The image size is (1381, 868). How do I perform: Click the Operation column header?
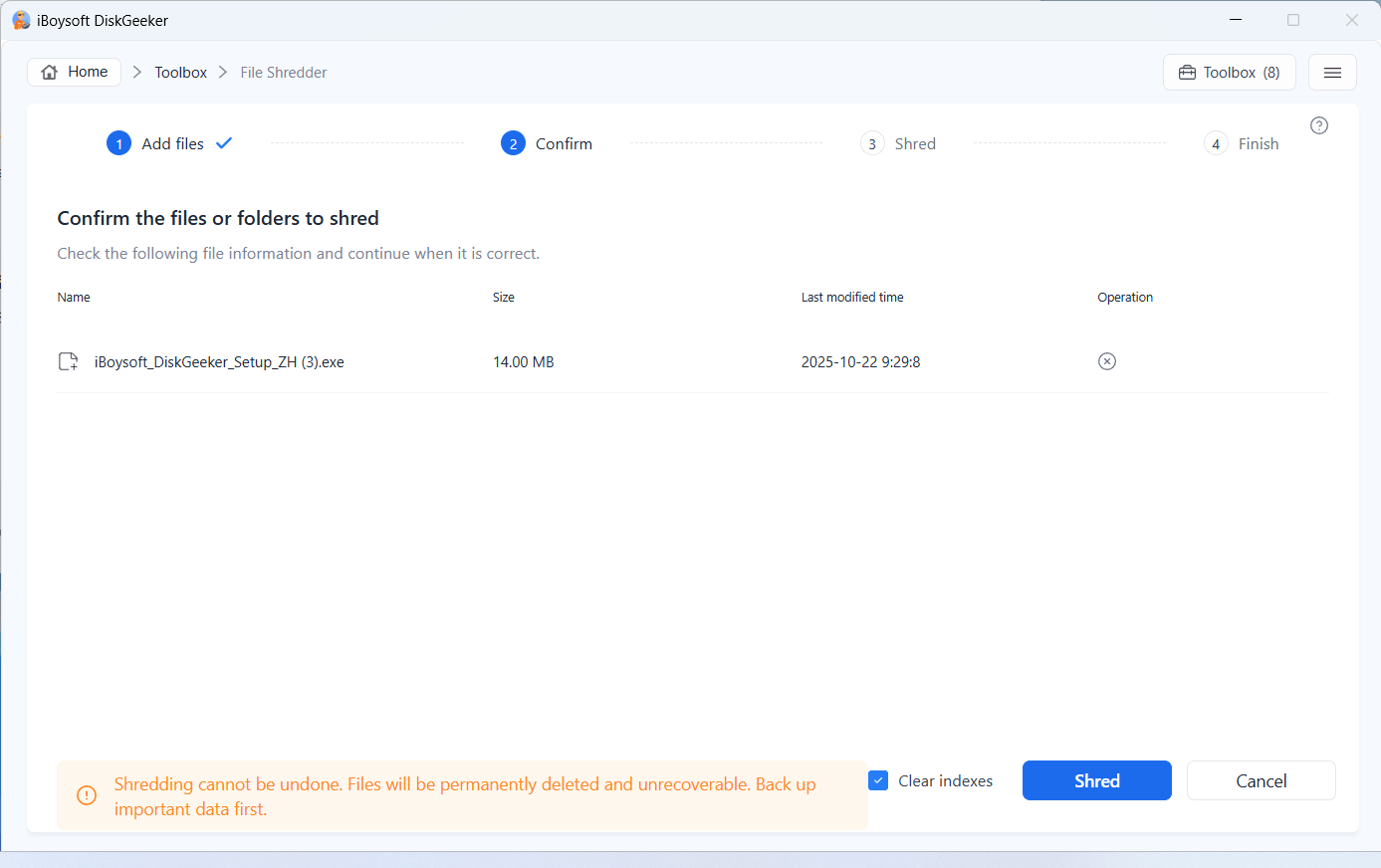pos(1125,298)
